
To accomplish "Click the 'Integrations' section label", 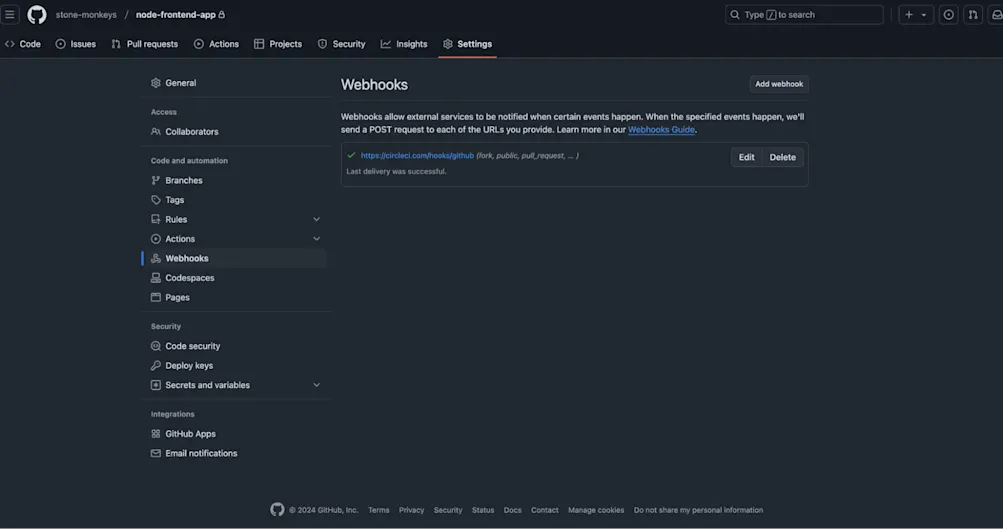I will click(173, 415).
